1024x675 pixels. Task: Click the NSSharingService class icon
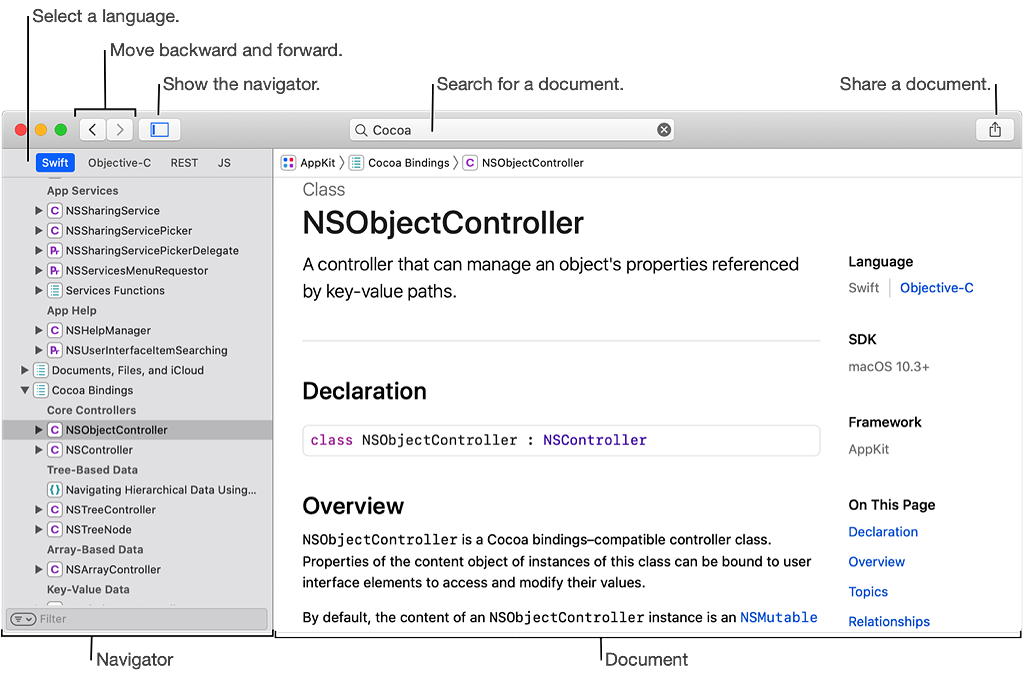click(55, 211)
